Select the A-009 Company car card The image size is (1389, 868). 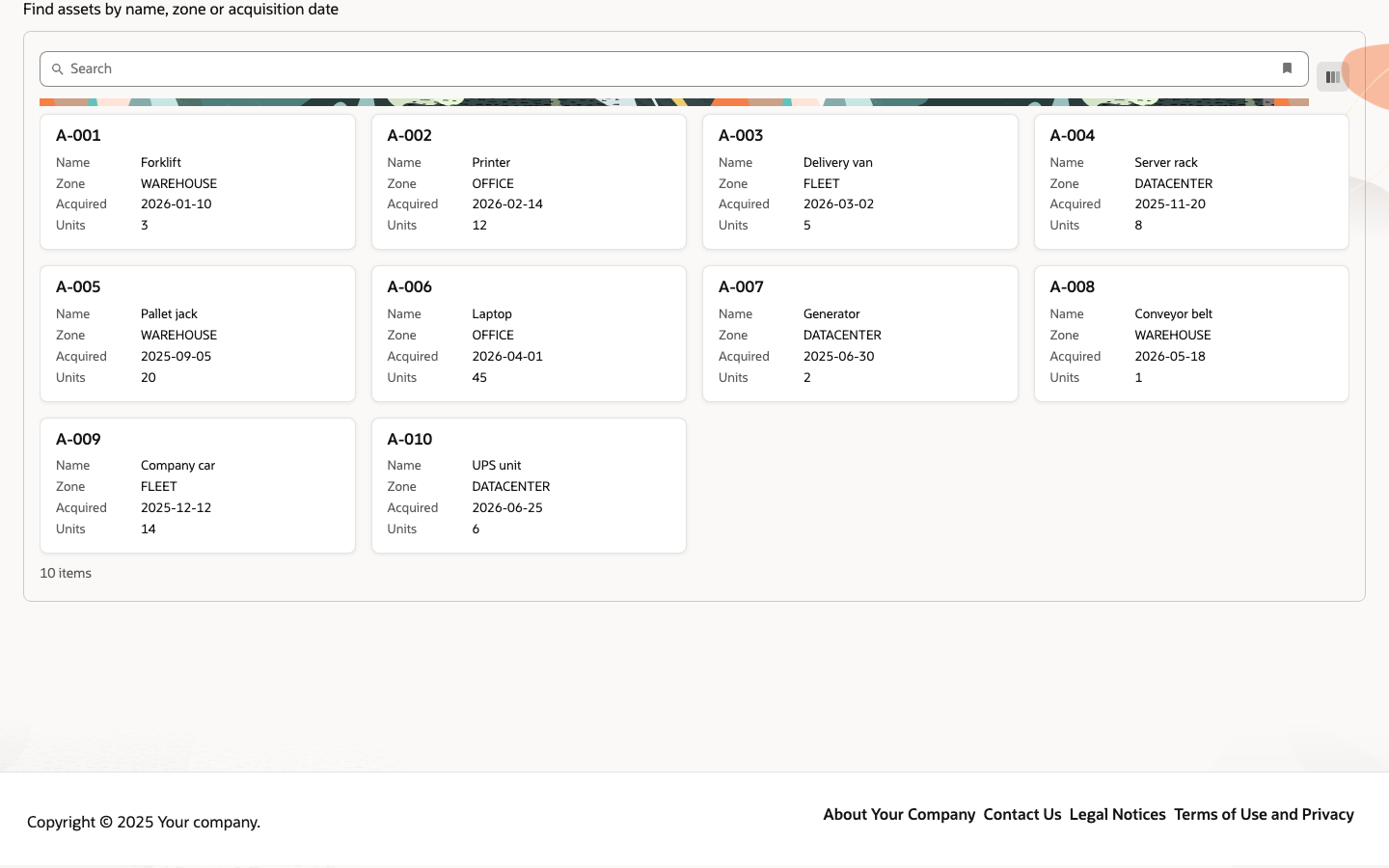click(x=198, y=485)
